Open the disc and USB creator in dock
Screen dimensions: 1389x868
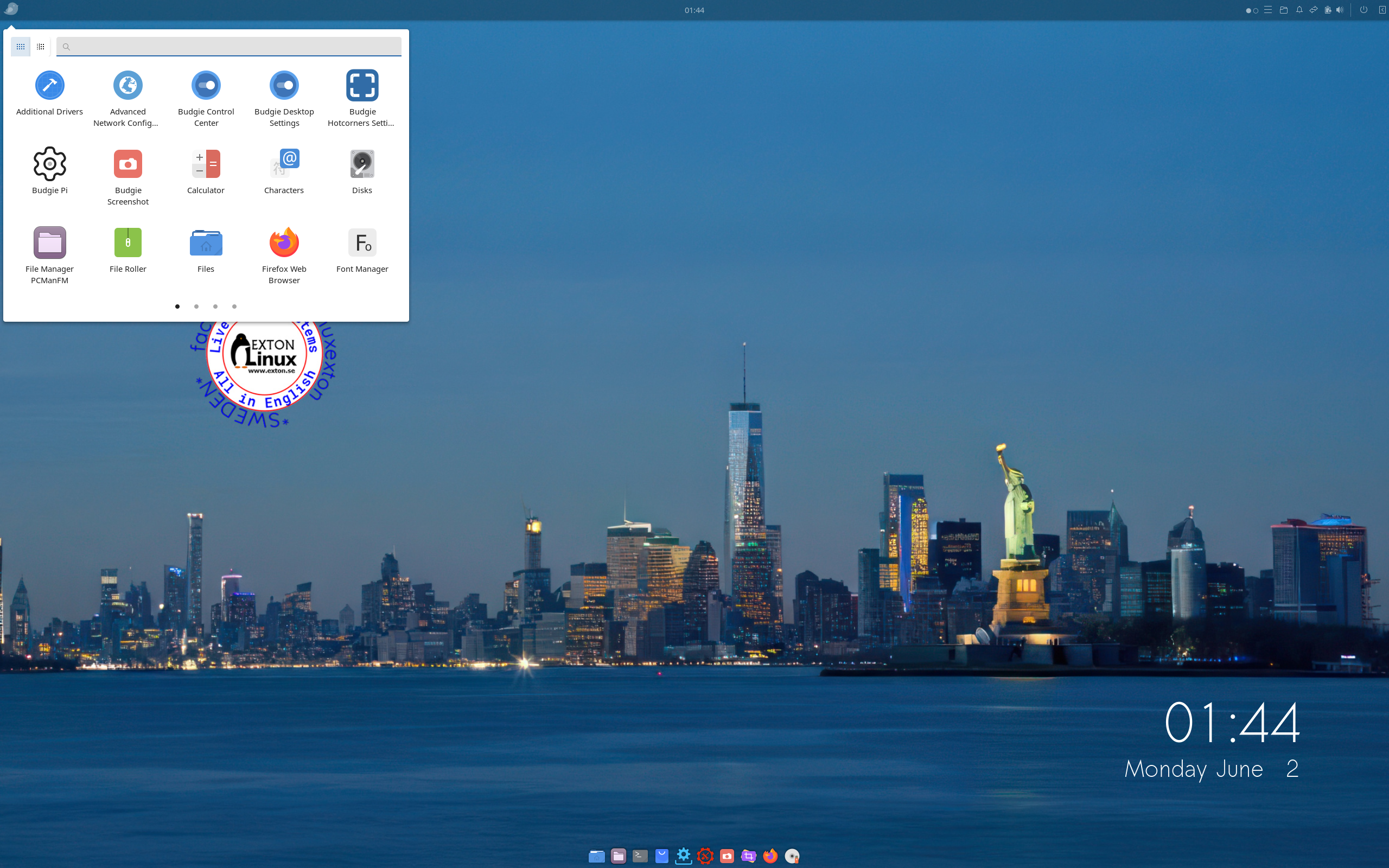click(x=792, y=856)
